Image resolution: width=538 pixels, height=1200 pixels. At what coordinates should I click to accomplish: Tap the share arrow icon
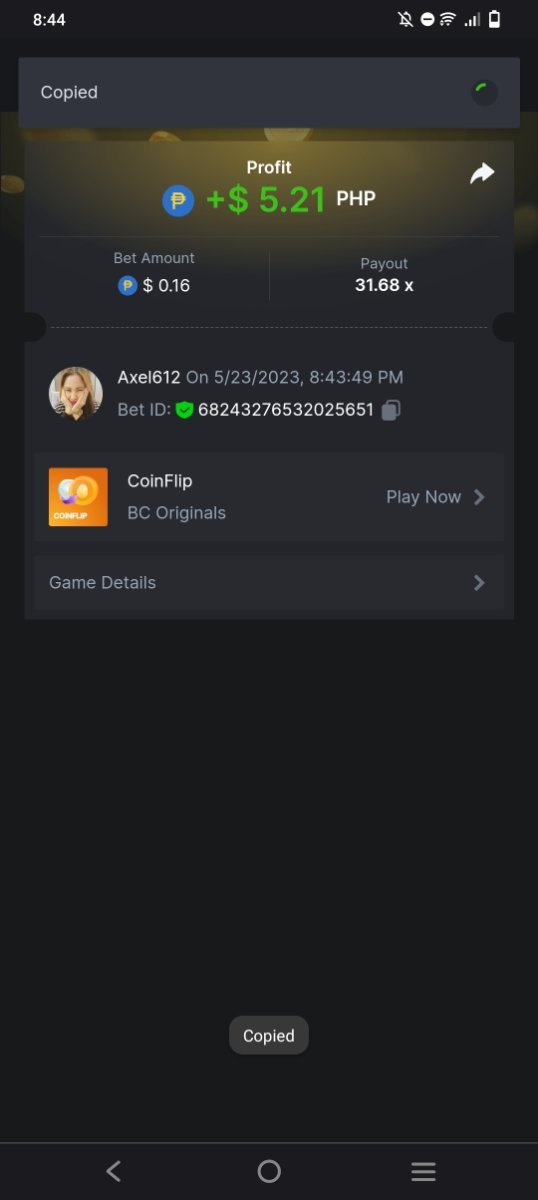point(482,174)
